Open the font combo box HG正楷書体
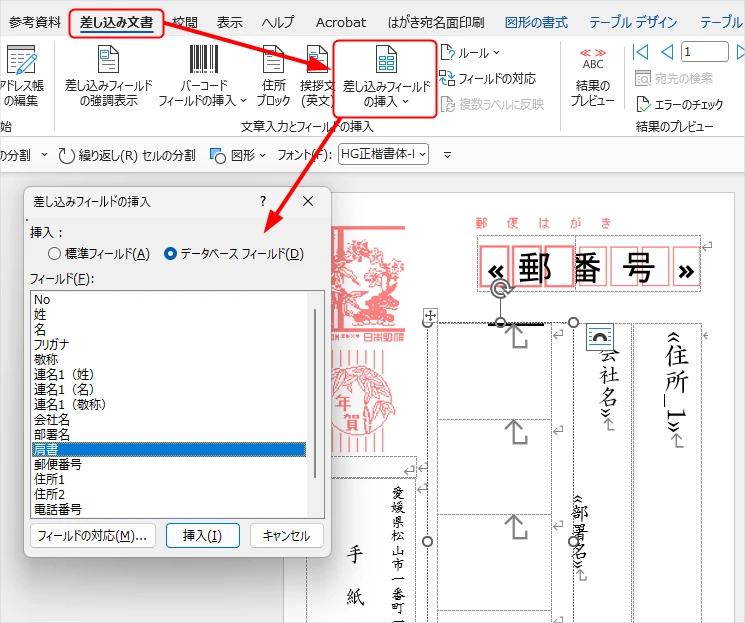 pyautogui.click(x=383, y=154)
